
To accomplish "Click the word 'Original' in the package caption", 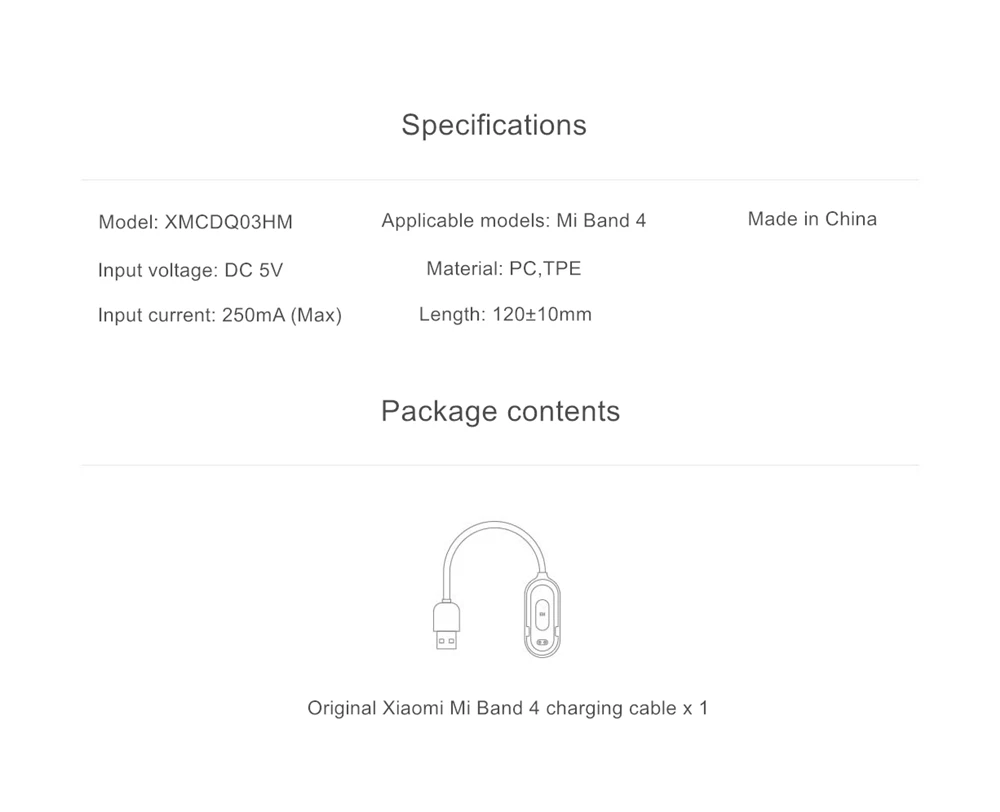I will pos(342,708).
